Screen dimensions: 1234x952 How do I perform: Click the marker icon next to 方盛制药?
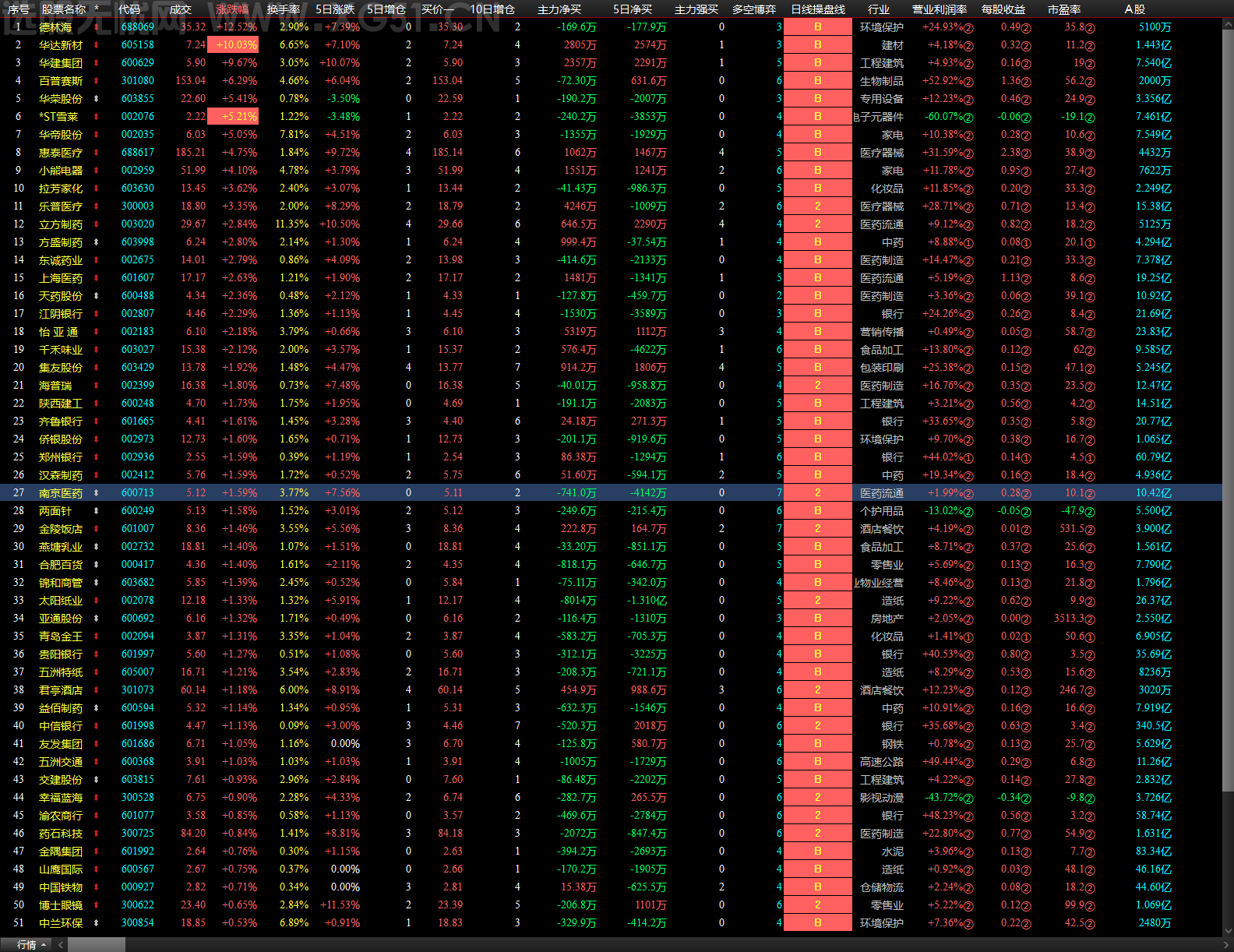[x=97, y=242]
